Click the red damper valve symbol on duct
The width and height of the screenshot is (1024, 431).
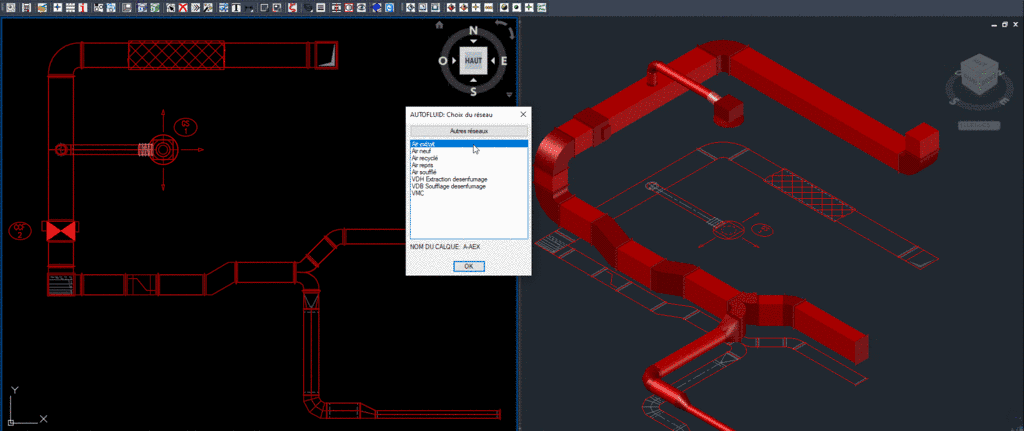pyautogui.click(x=61, y=231)
